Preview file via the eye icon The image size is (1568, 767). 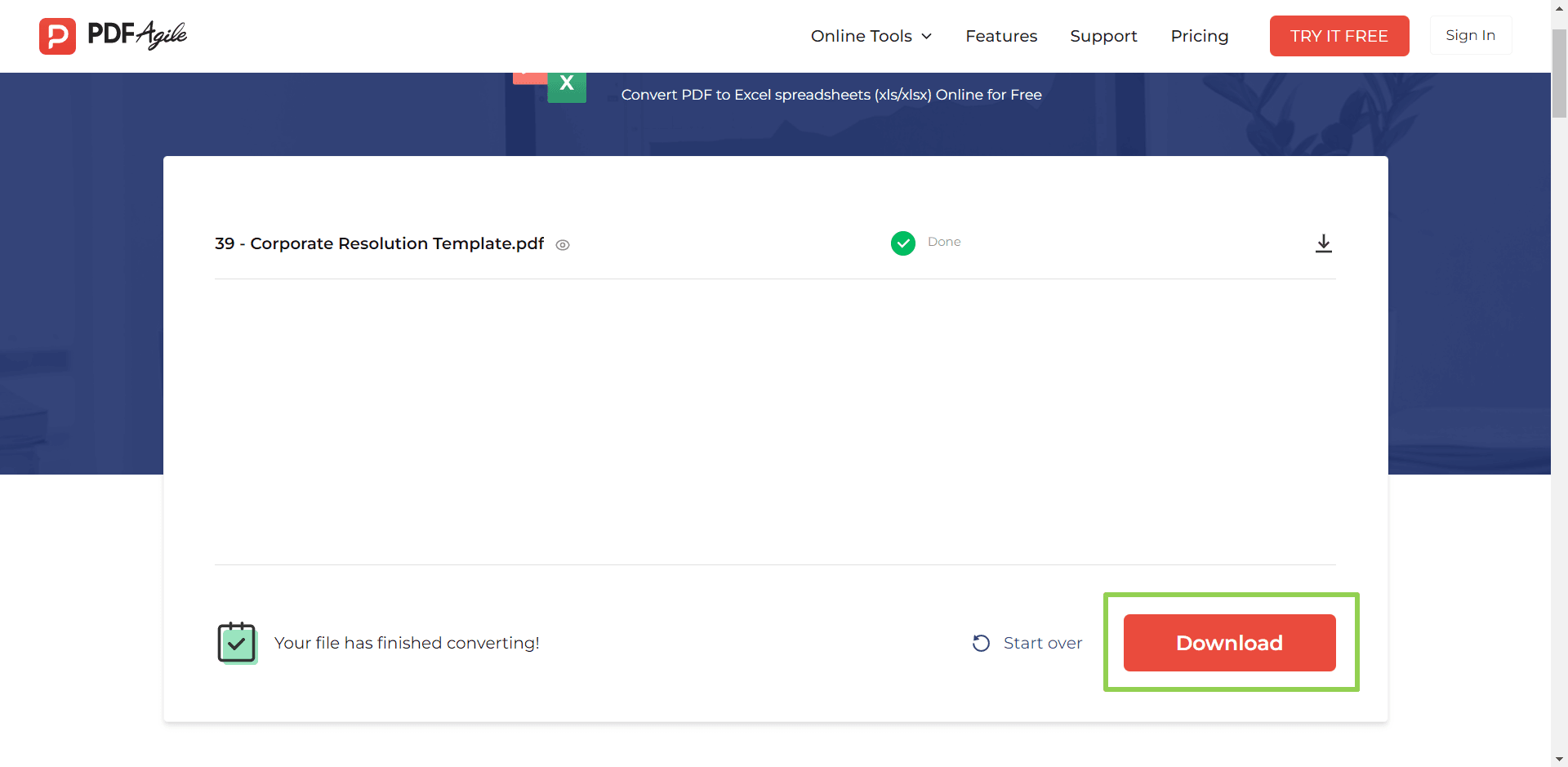563,245
